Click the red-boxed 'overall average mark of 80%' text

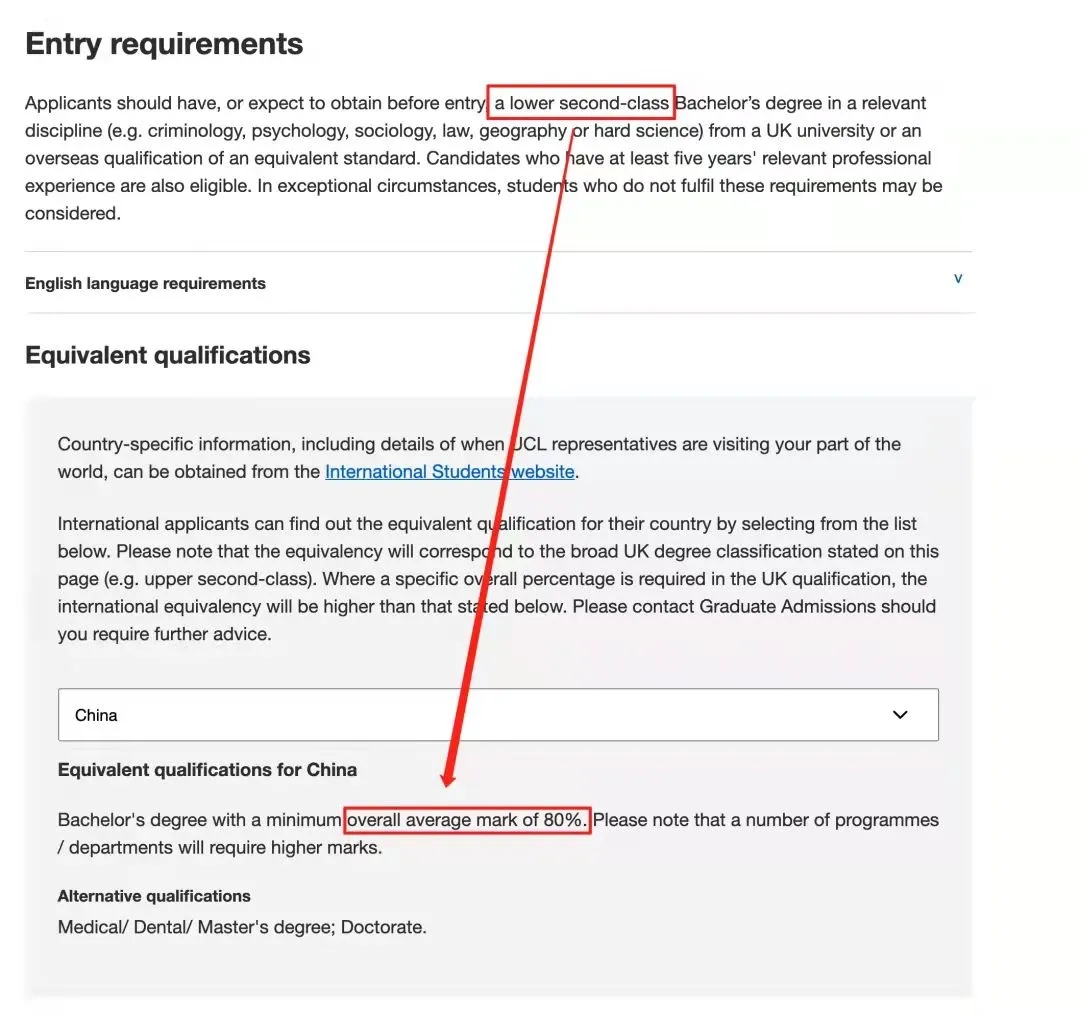click(467, 820)
